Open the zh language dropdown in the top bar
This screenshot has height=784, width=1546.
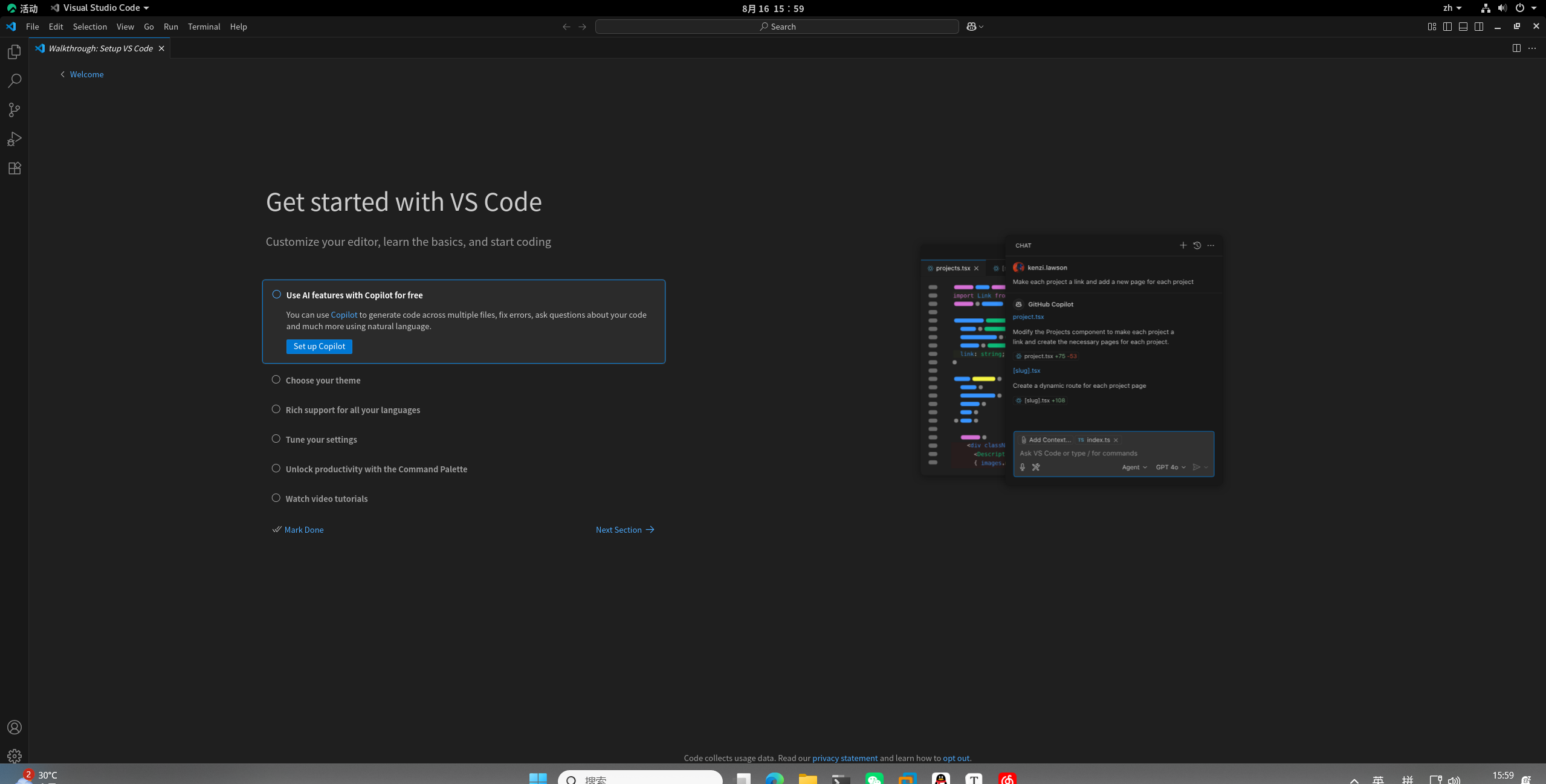1451,8
